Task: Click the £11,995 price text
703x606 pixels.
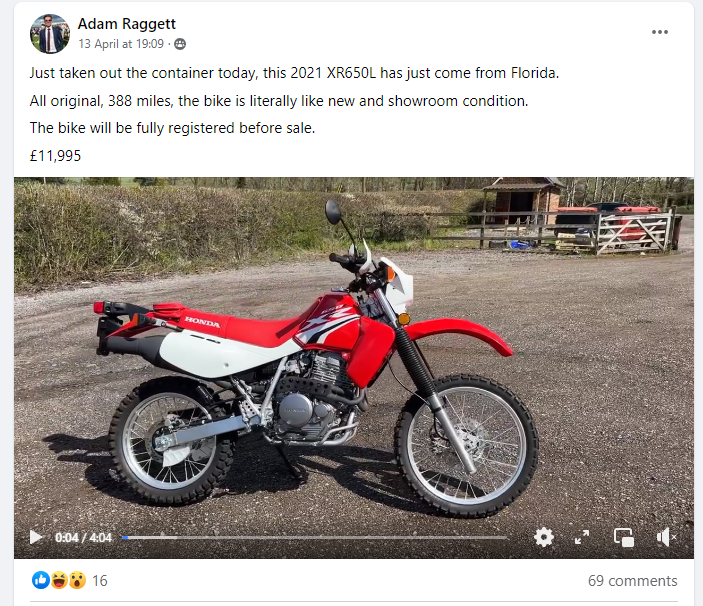Action: click(x=56, y=156)
